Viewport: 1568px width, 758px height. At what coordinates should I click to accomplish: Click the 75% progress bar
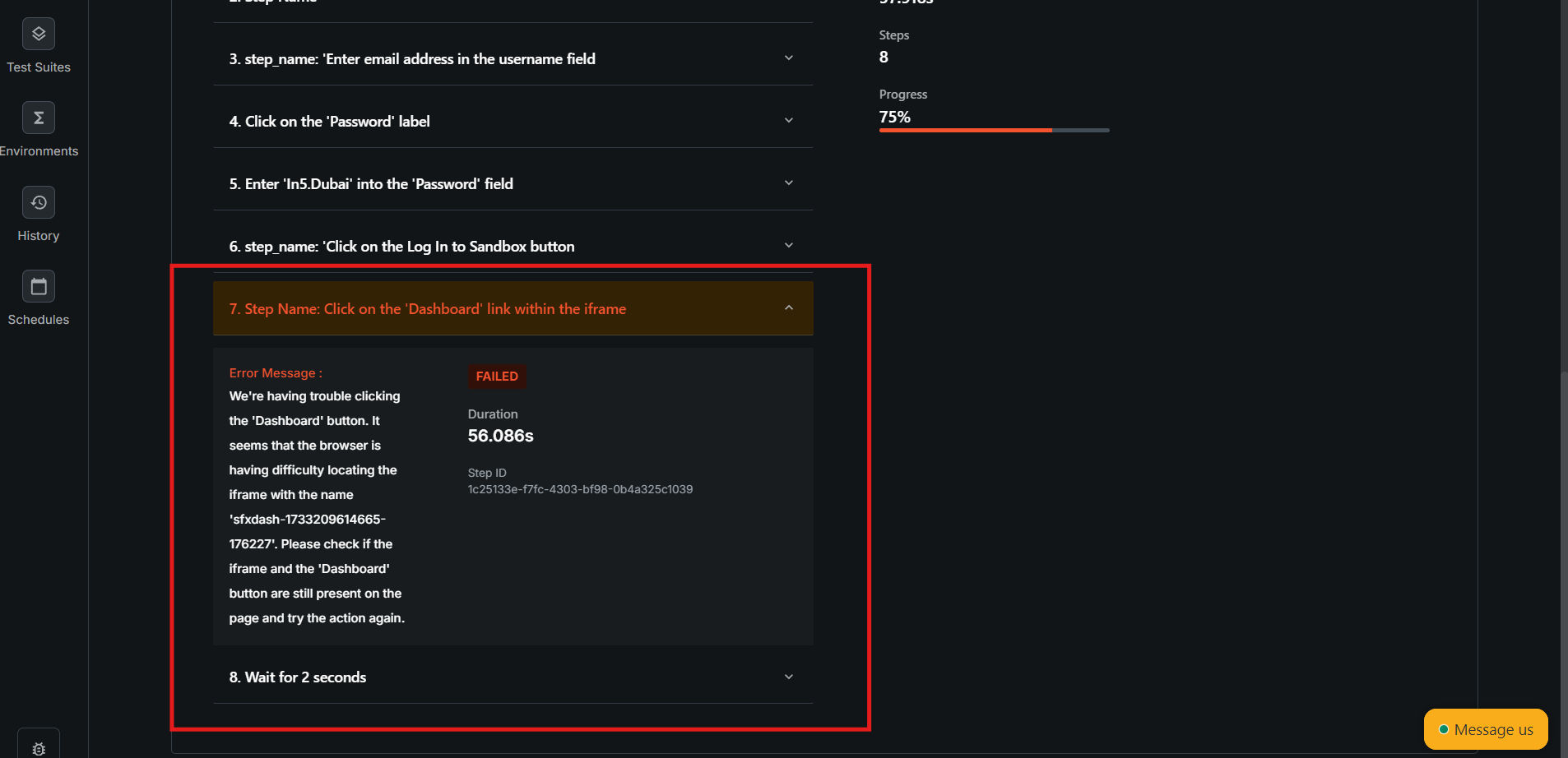994,130
